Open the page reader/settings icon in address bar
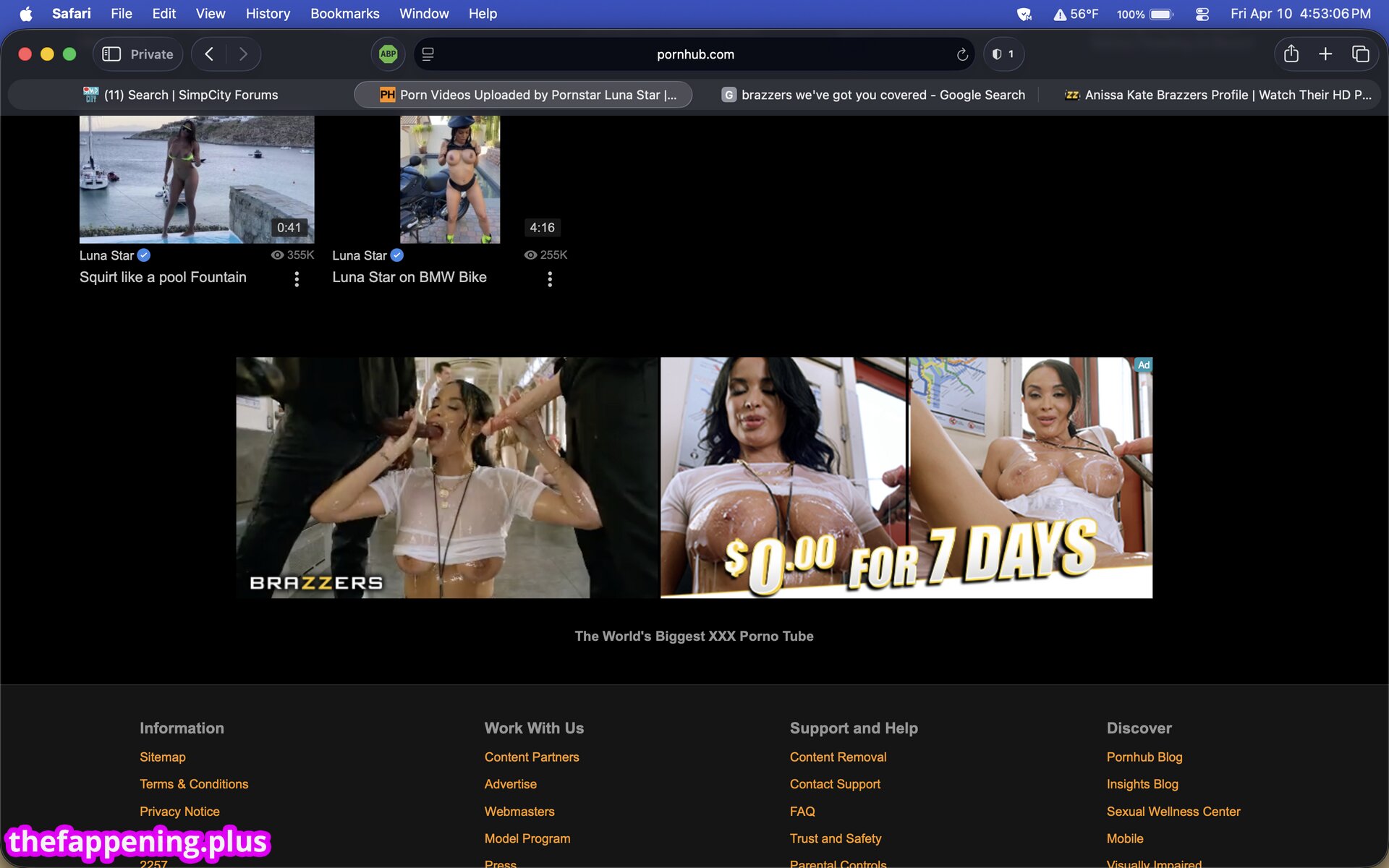 (x=428, y=54)
